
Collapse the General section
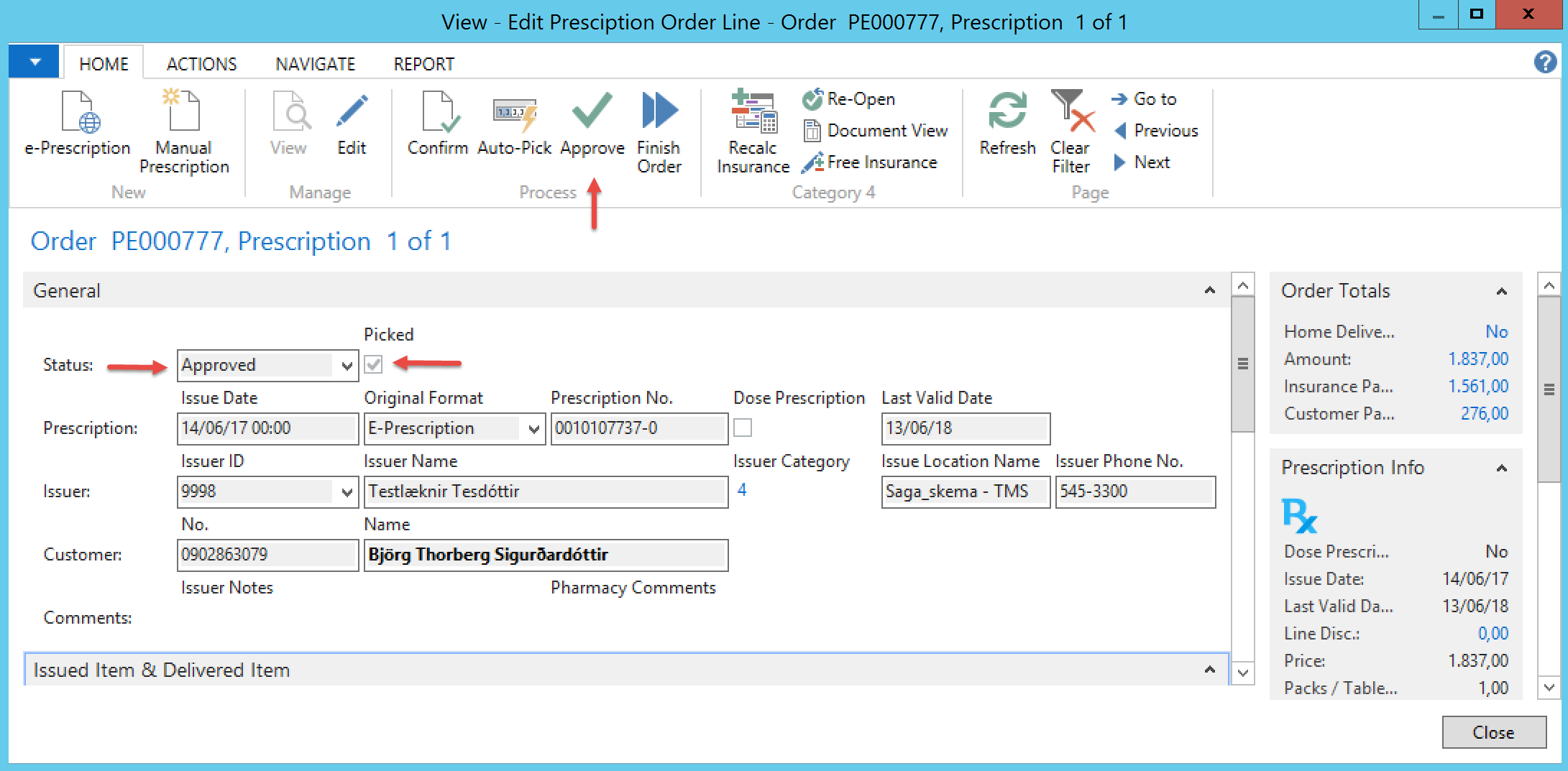(1209, 290)
